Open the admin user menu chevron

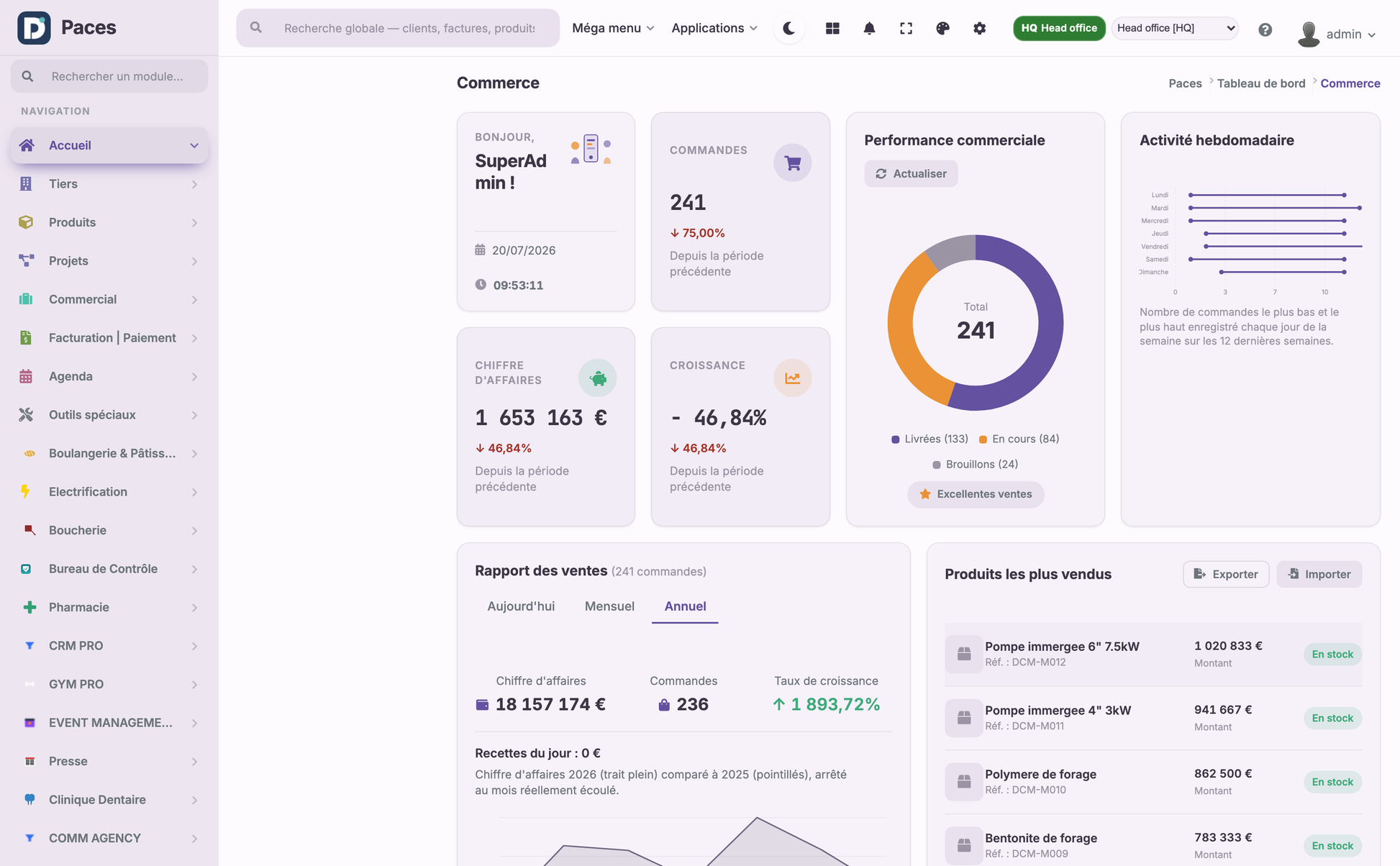[x=1371, y=35]
